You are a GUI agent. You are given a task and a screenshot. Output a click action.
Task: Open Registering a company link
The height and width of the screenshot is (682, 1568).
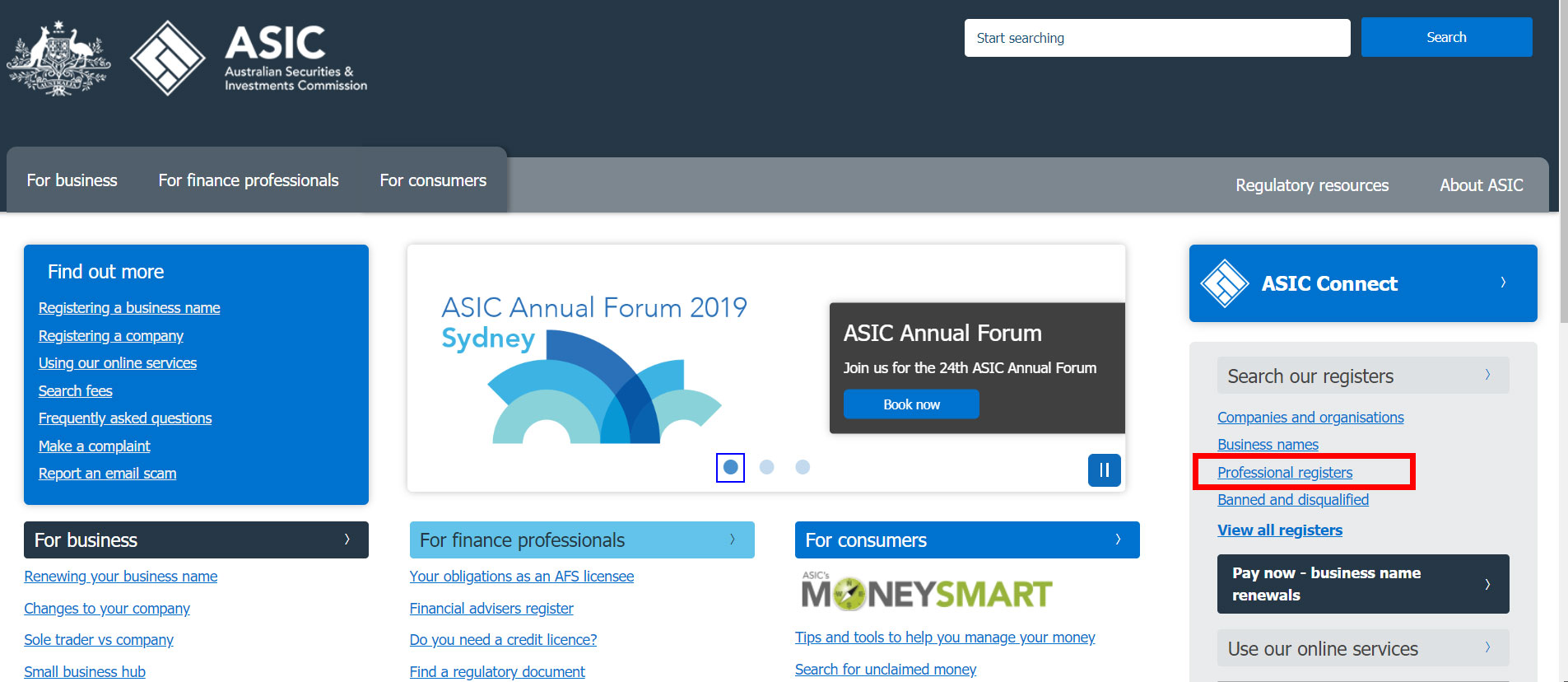(111, 336)
